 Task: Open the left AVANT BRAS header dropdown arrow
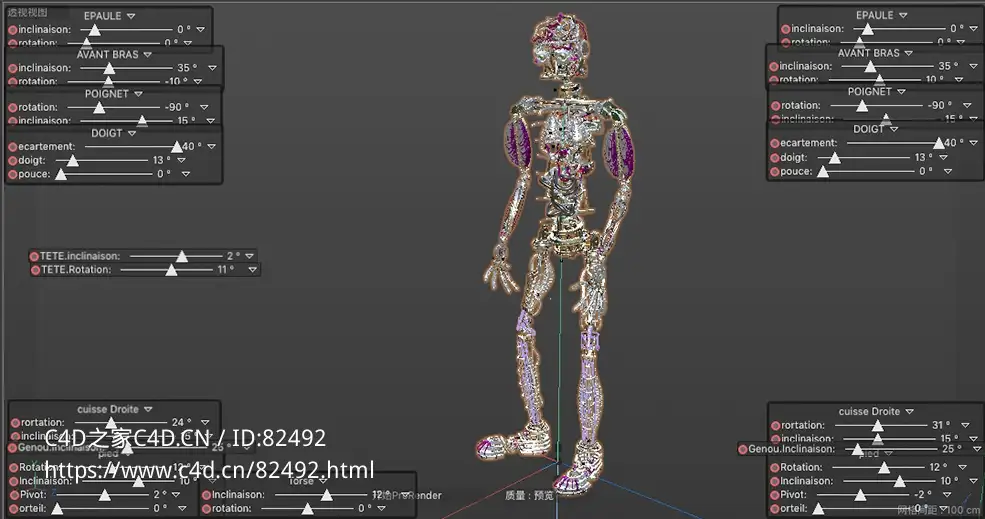click(148, 55)
